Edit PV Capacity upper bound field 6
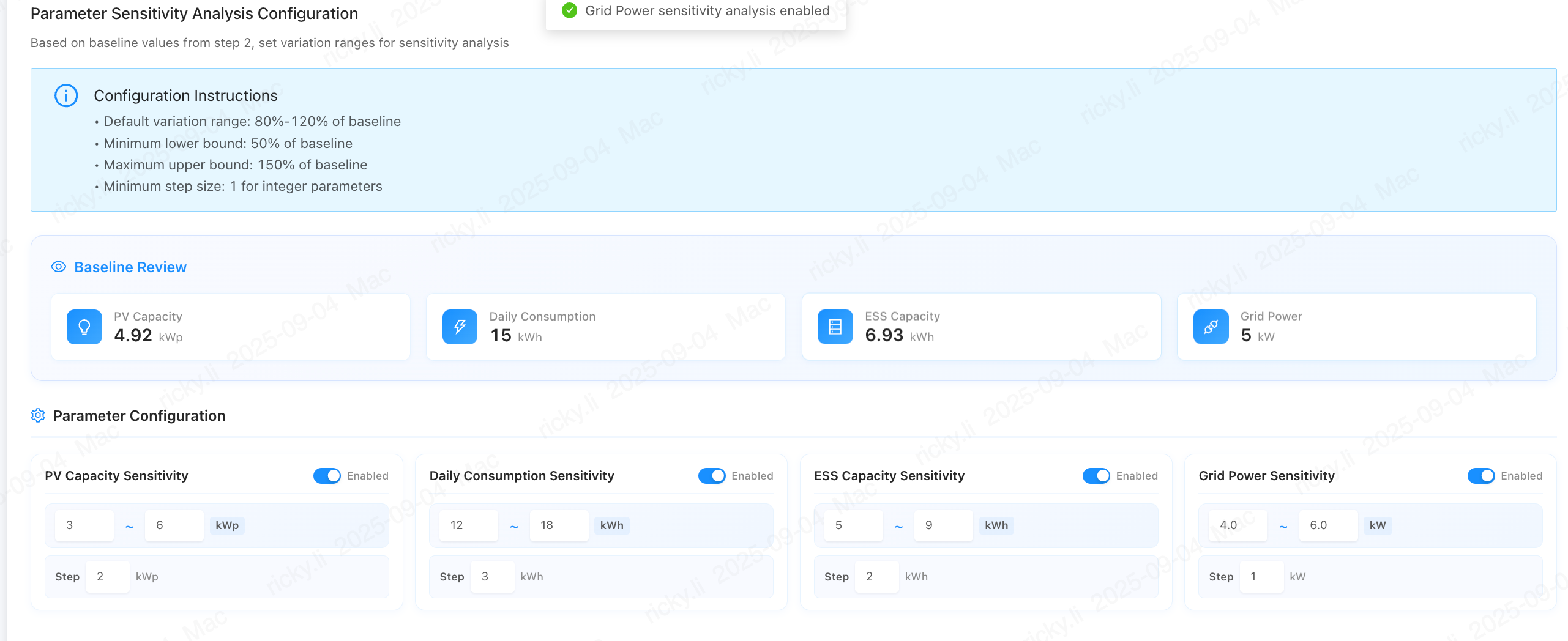Viewport: 1568px width, 641px height. (x=174, y=525)
